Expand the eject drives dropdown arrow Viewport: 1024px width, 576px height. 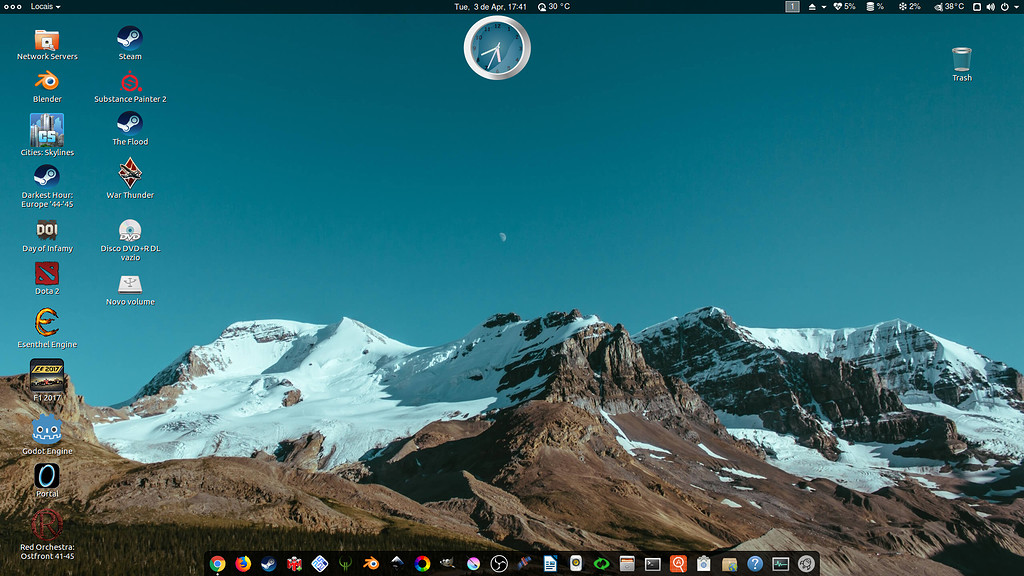[x=824, y=7]
